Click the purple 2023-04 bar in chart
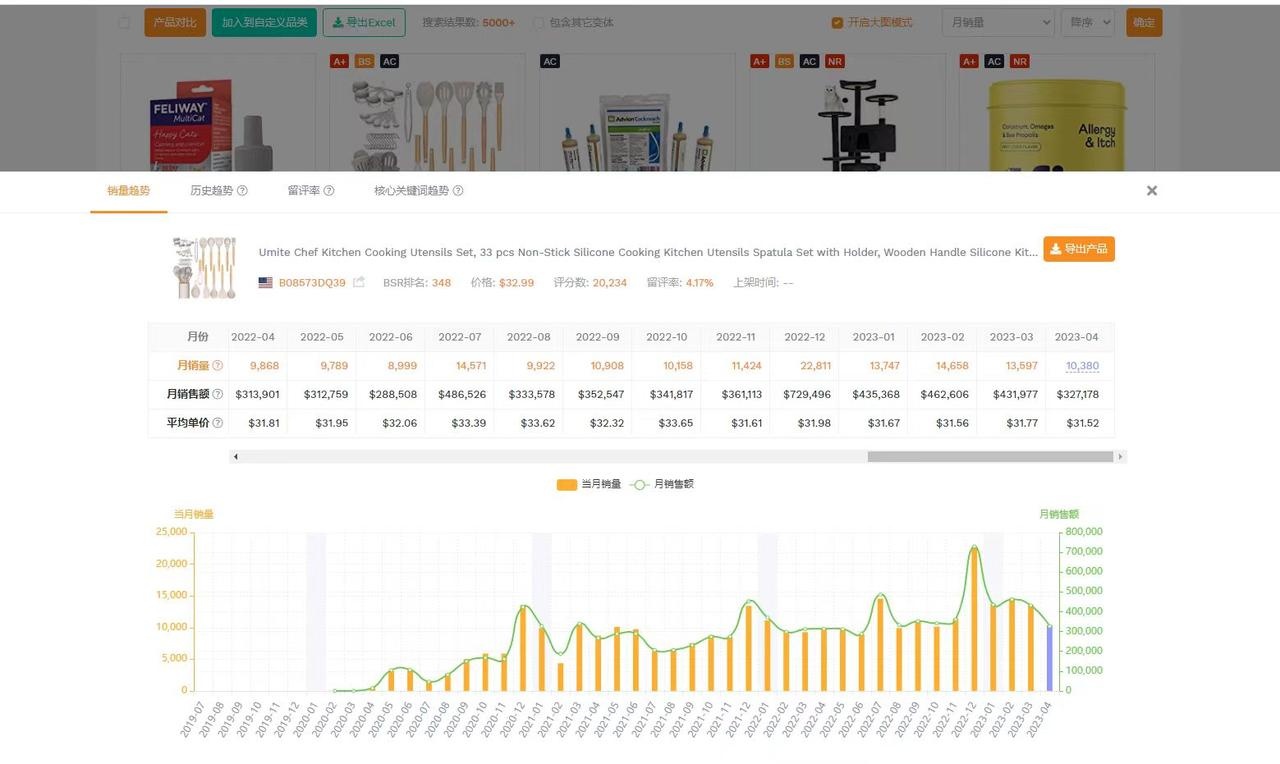This screenshot has width=1280, height=764. click(x=1050, y=658)
